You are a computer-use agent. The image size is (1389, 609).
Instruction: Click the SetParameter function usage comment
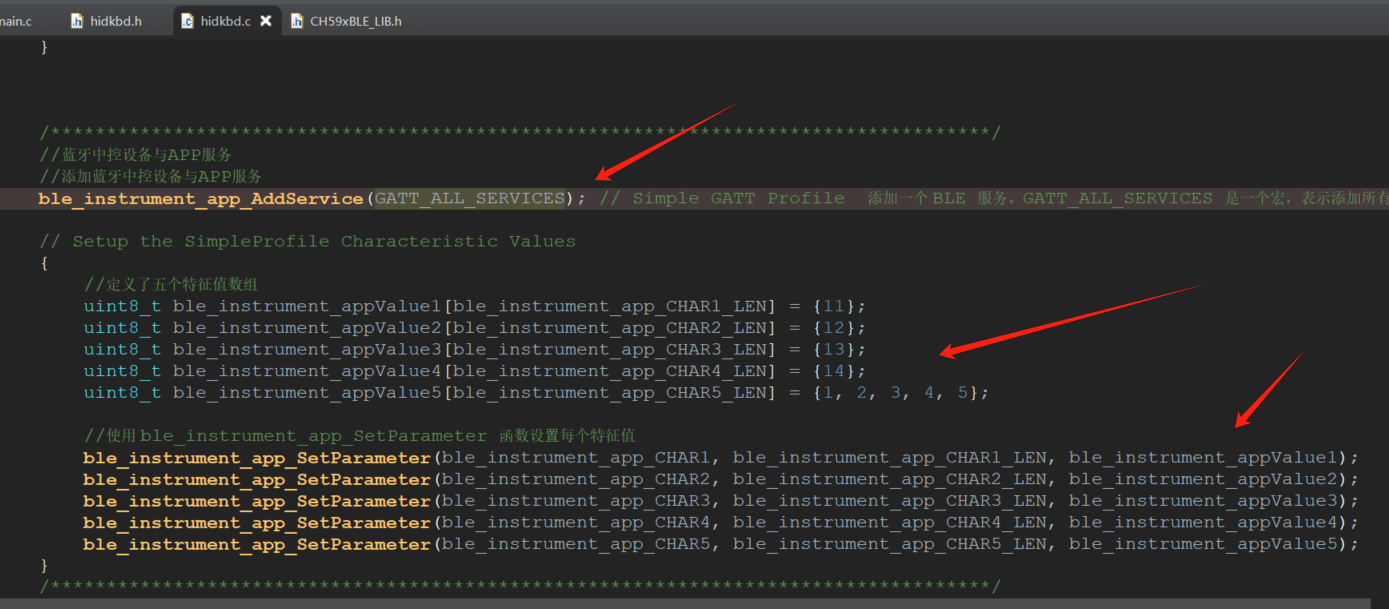coord(359,436)
